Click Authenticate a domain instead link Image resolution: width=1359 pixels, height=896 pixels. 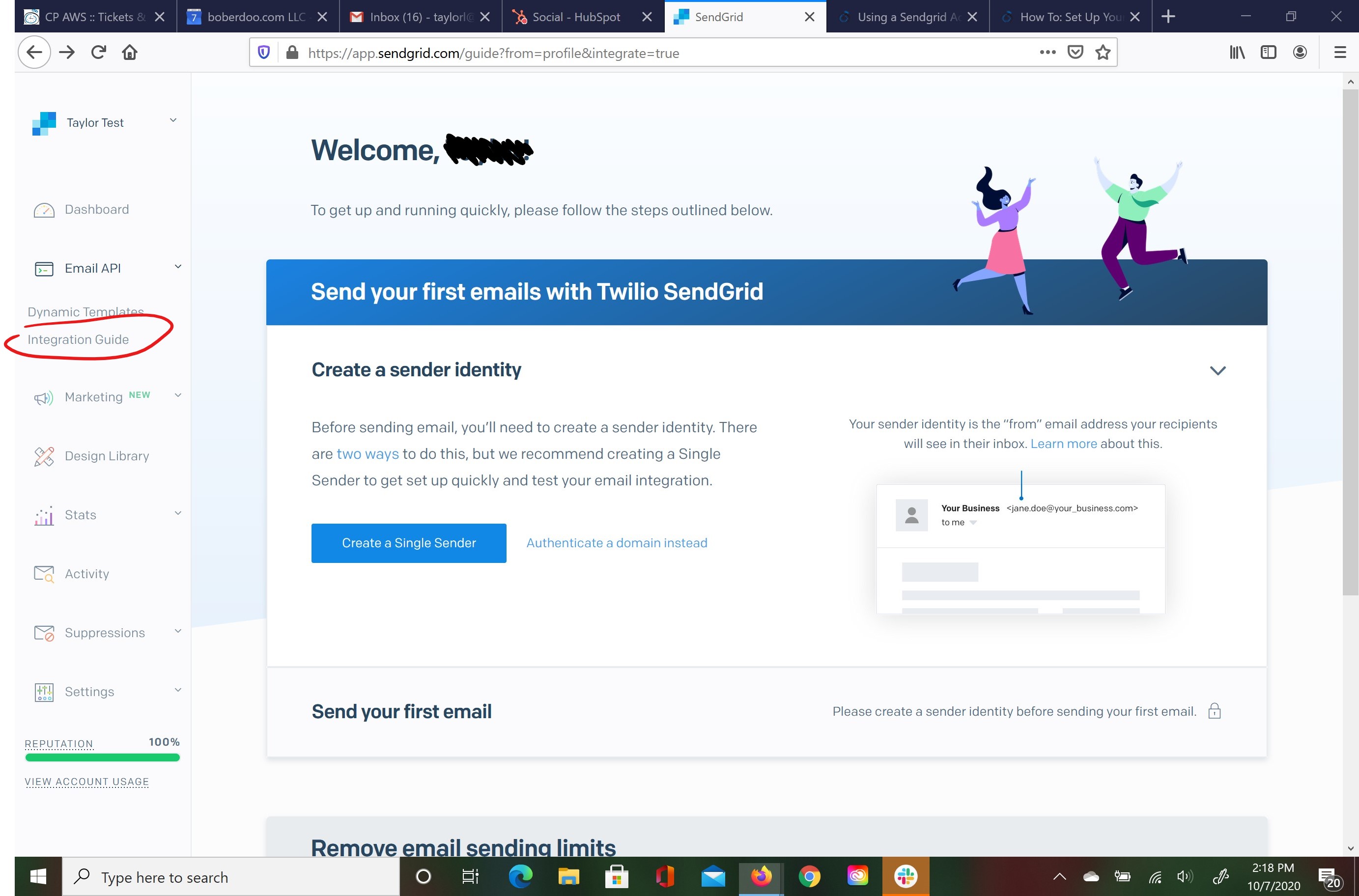pos(617,542)
